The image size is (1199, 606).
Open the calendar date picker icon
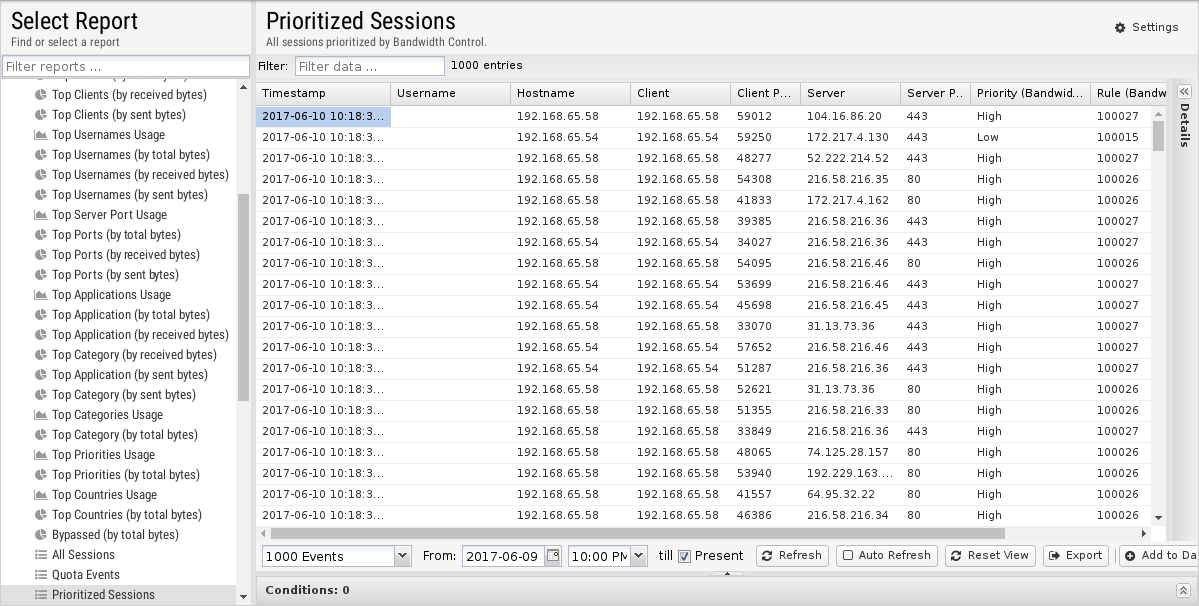tap(553, 556)
